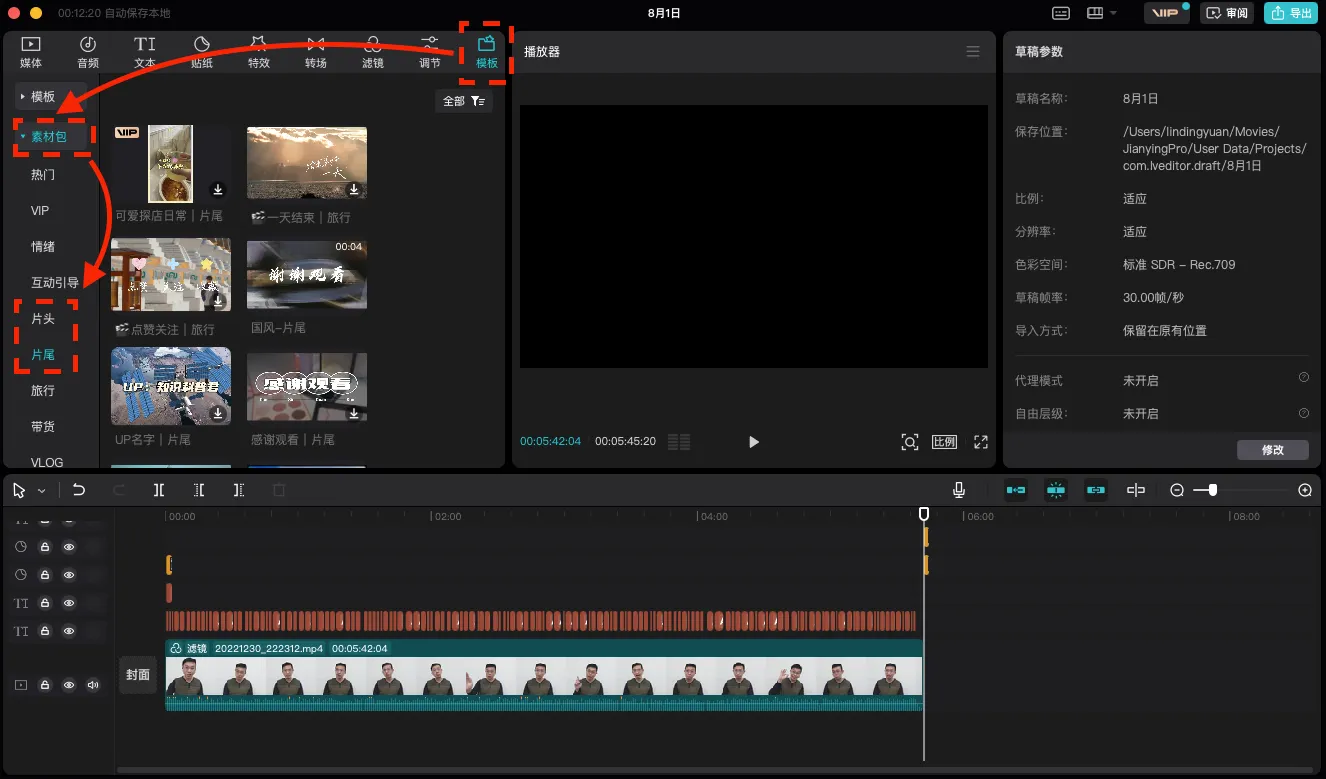The width and height of the screenshot is (1326, 779).
Task: Open the 调节 adjustment panel
Action: tap(430, 52)
